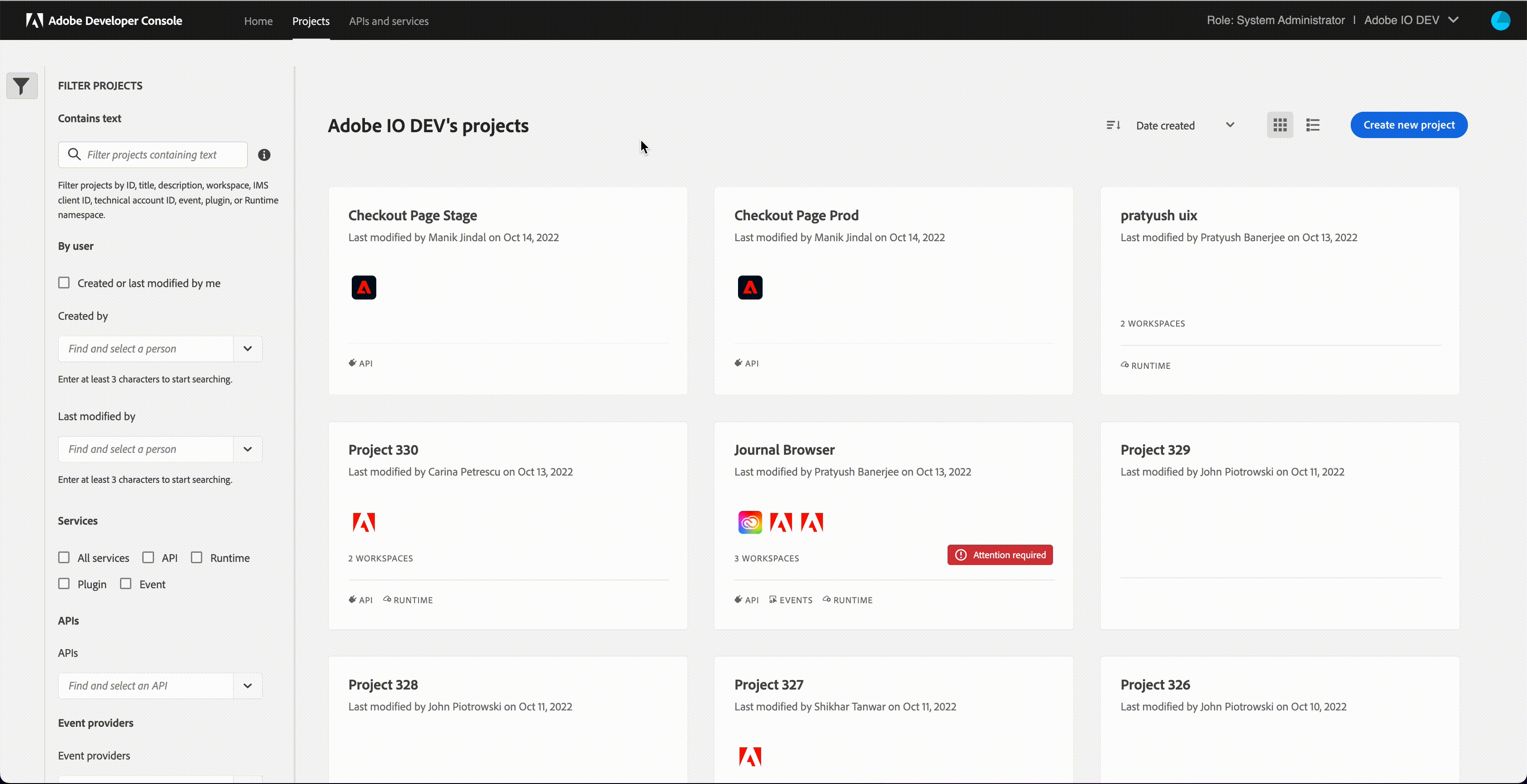
Task: Expand the Find and select an API dropdown
Action: (x=248, y=685)
